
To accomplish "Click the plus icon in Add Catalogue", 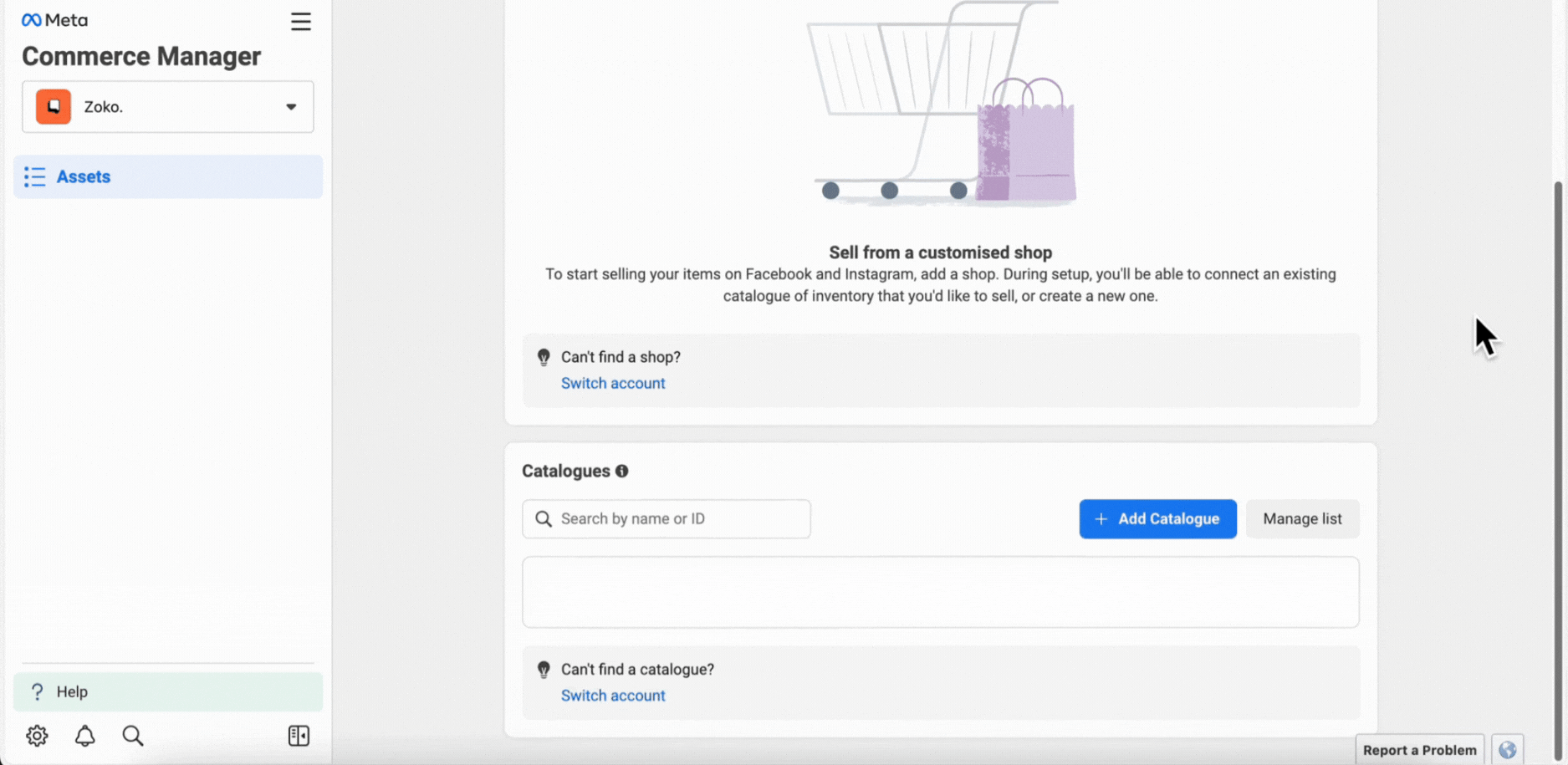I will 1101,519.
